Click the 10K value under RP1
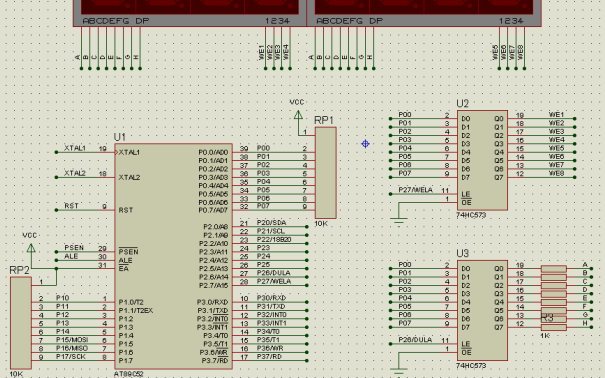This screenshot has width=605, height=378. click(321, 224)
